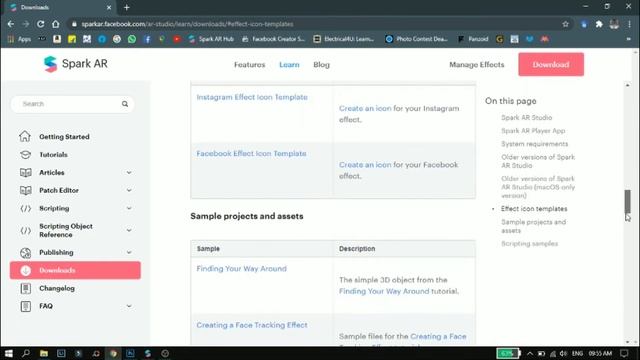Click the Changelog document icon

(25, 288)
